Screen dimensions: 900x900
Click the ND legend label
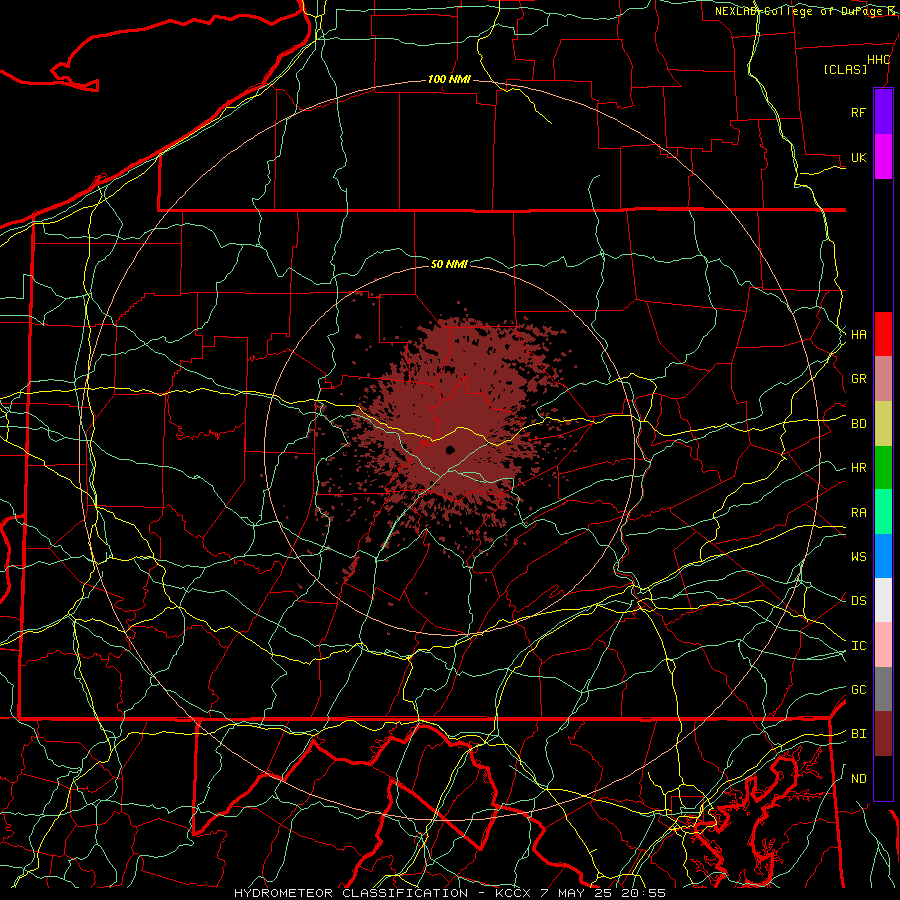[858, 779]
